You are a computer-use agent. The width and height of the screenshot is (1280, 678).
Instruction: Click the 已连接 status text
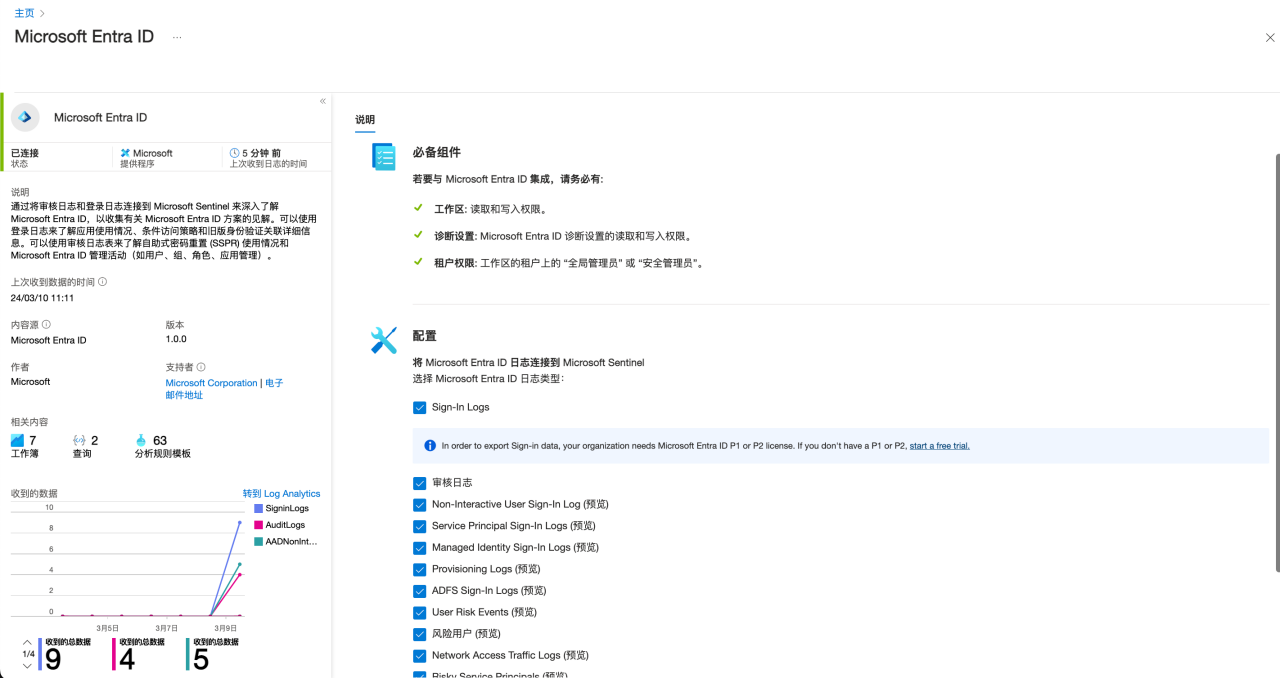[x=25, y=153]
